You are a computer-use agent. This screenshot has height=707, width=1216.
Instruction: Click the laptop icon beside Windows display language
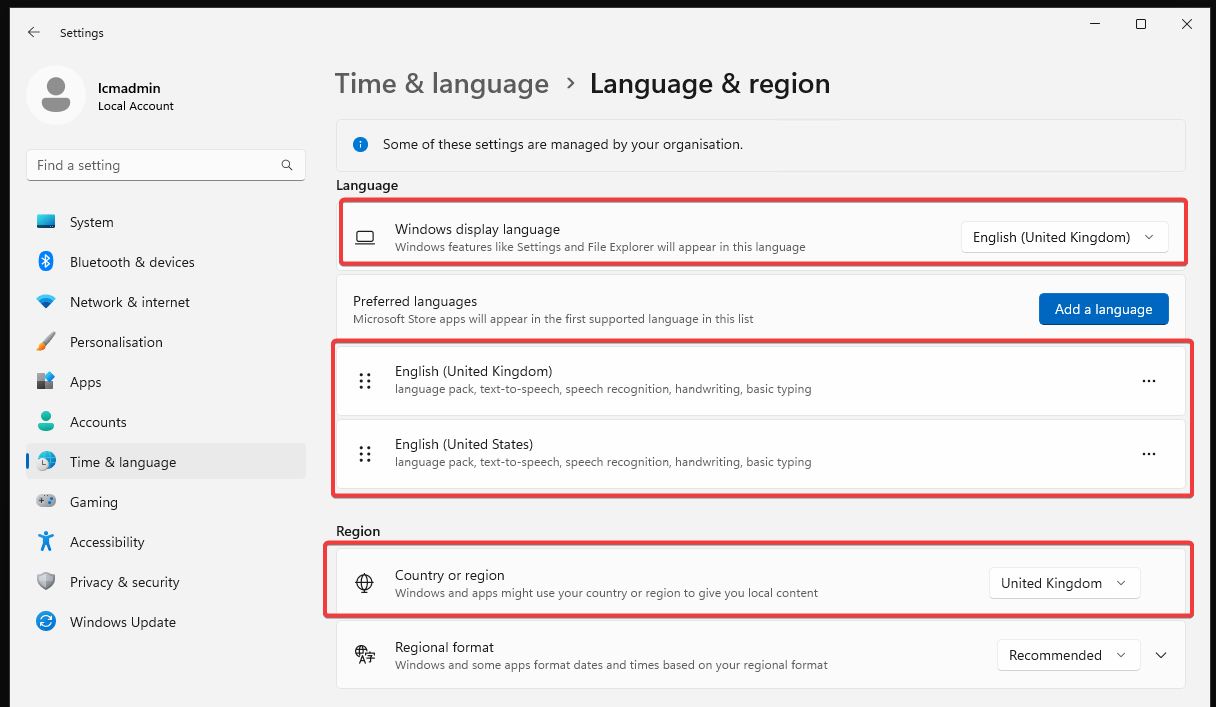point(365,238)
